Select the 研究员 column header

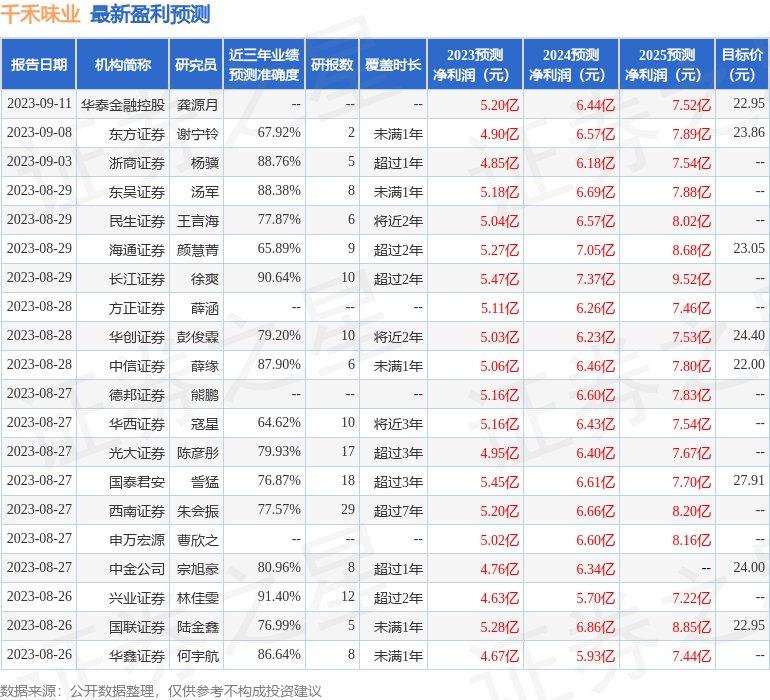tap(196, 64)
